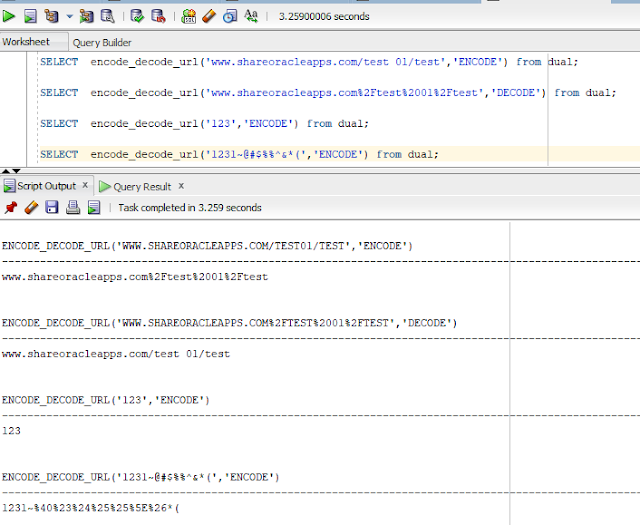Commit changes with the Commit icon
Screen dimensions: 640x525
[137, 16]
